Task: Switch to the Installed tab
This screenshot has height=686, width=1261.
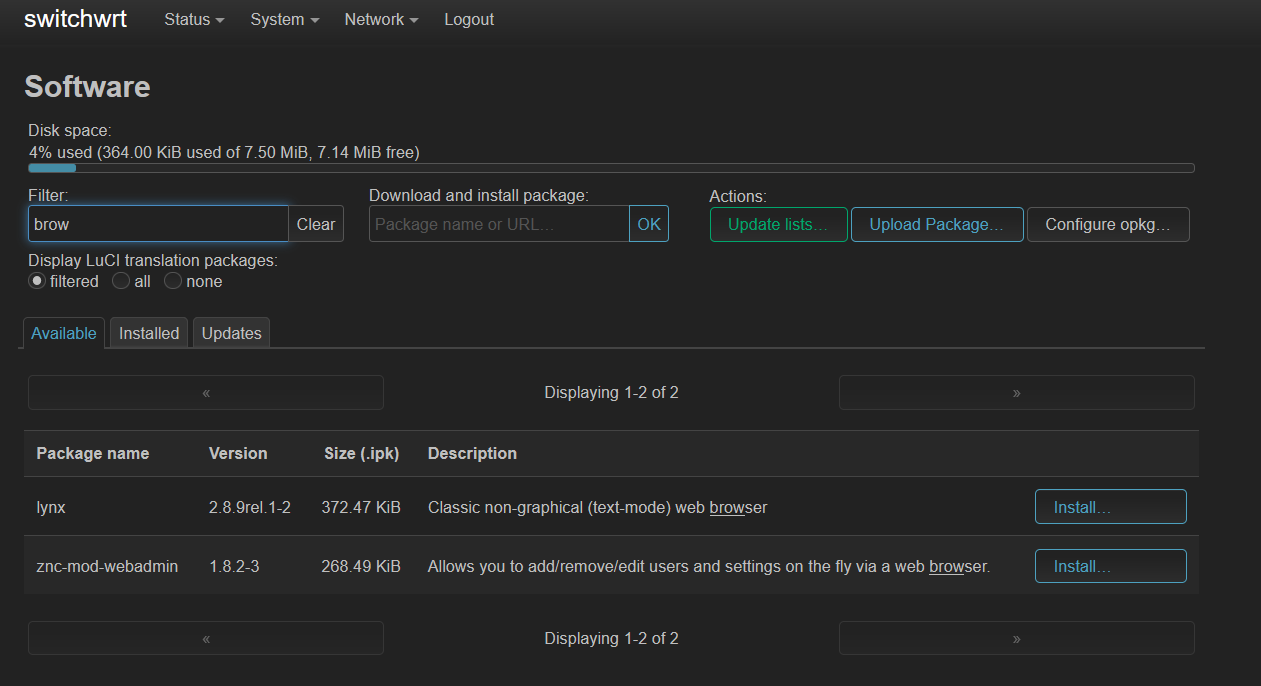Action: pos(148,332)
